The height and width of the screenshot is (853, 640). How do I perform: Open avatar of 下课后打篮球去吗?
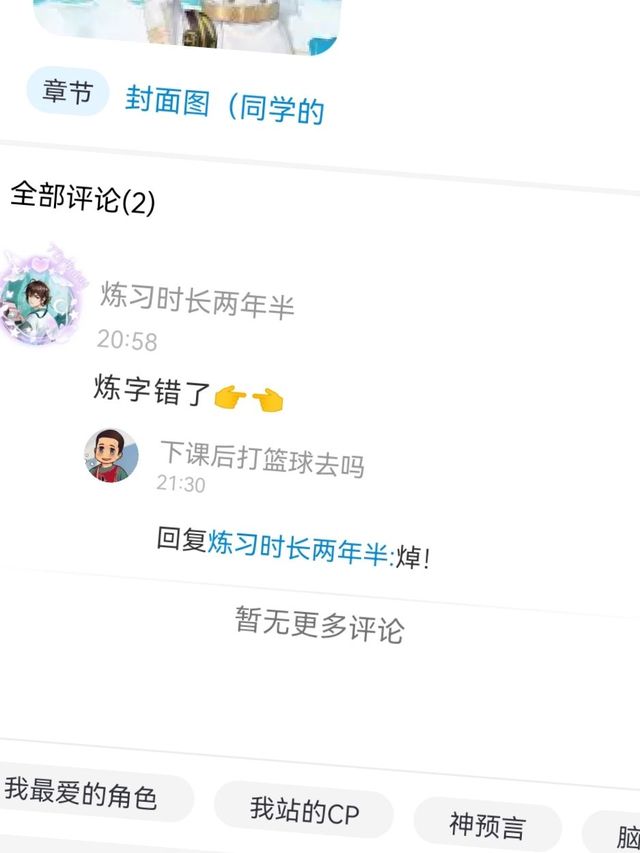coord(111,455)
